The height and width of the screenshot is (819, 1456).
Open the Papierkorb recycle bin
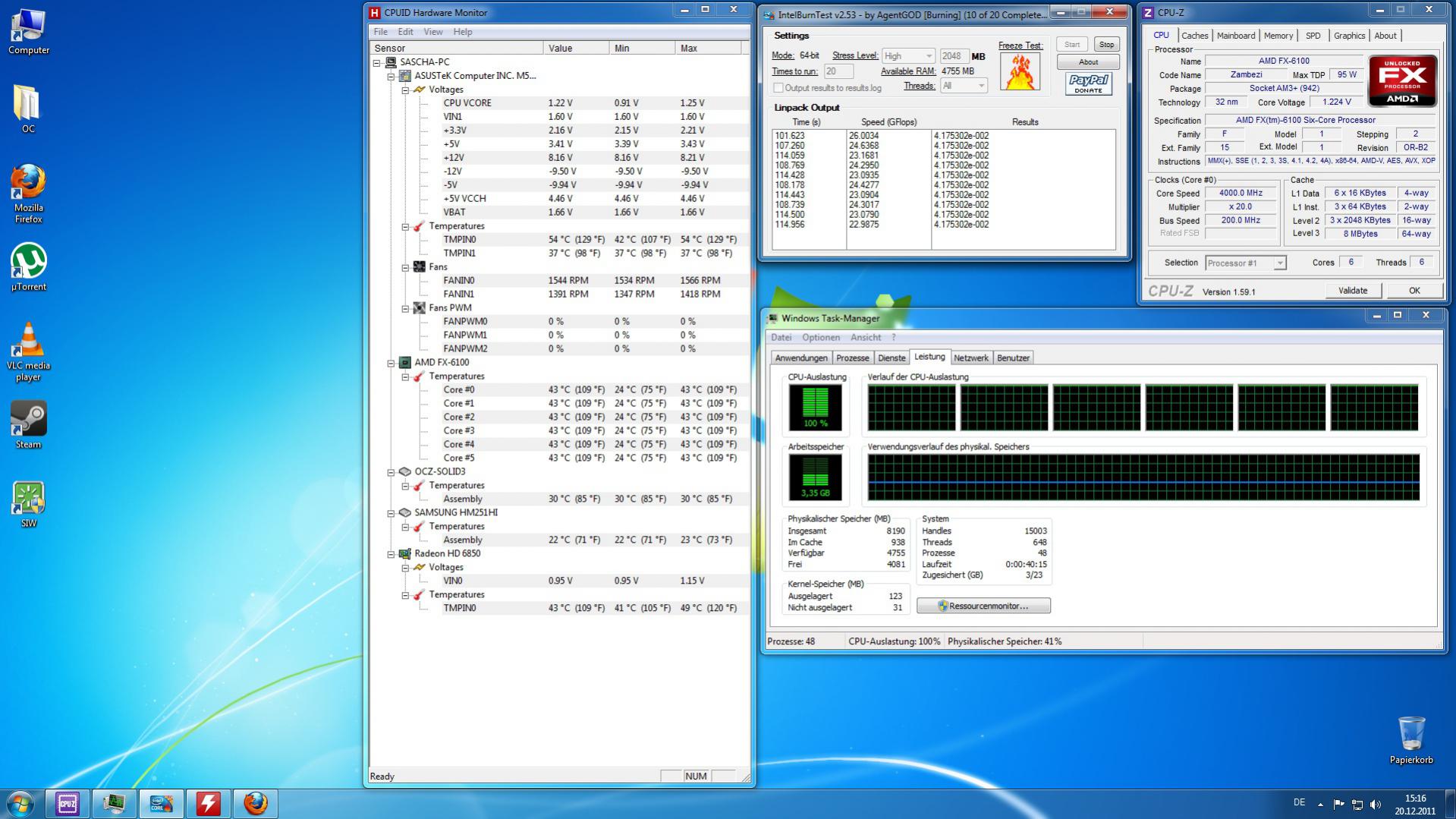1411,739
